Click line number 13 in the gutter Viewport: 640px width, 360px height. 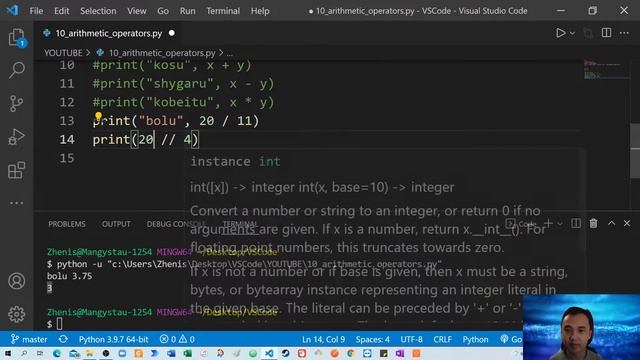(67, 121)
